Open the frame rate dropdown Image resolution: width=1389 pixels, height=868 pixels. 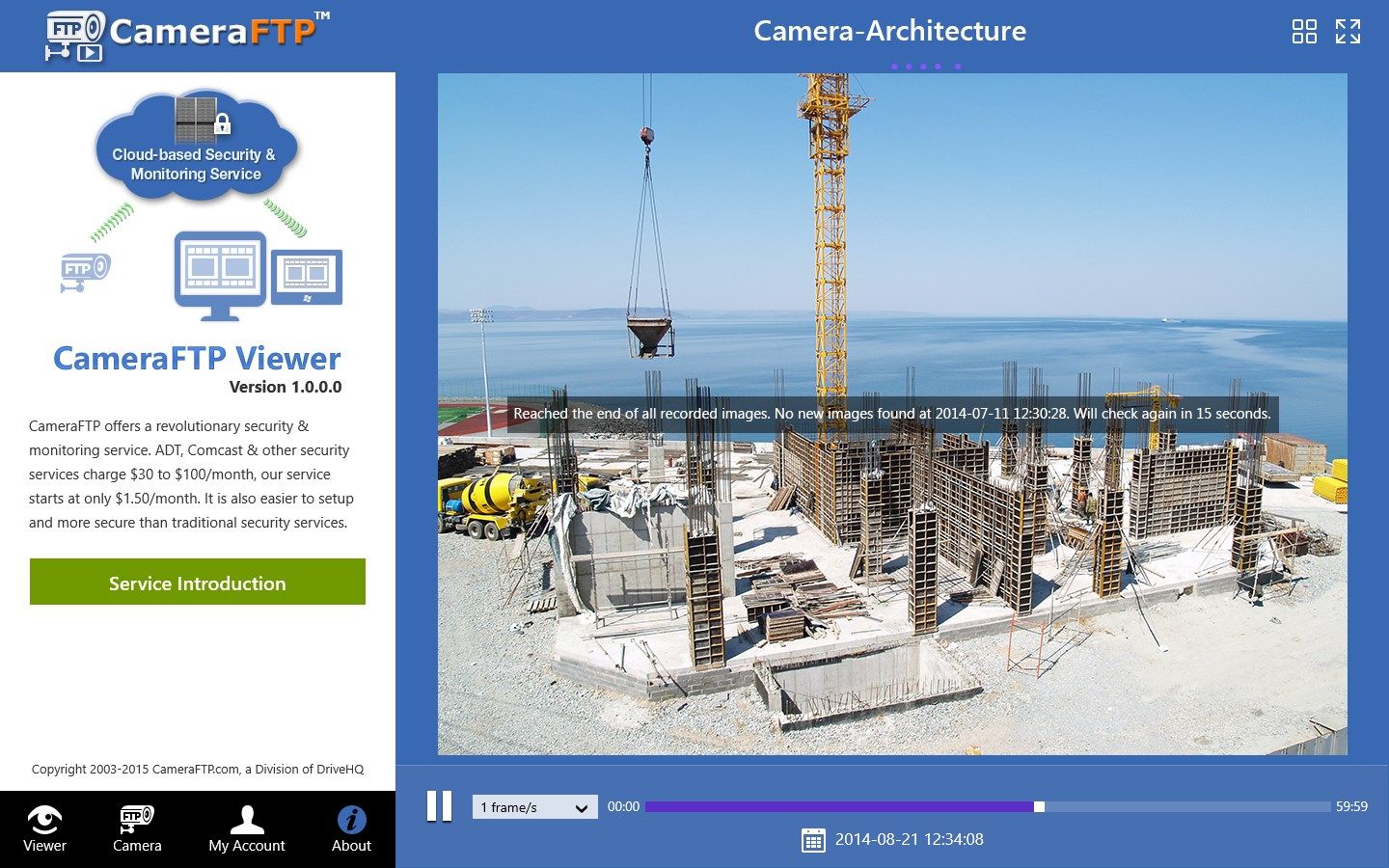click(x=534, y=807)
